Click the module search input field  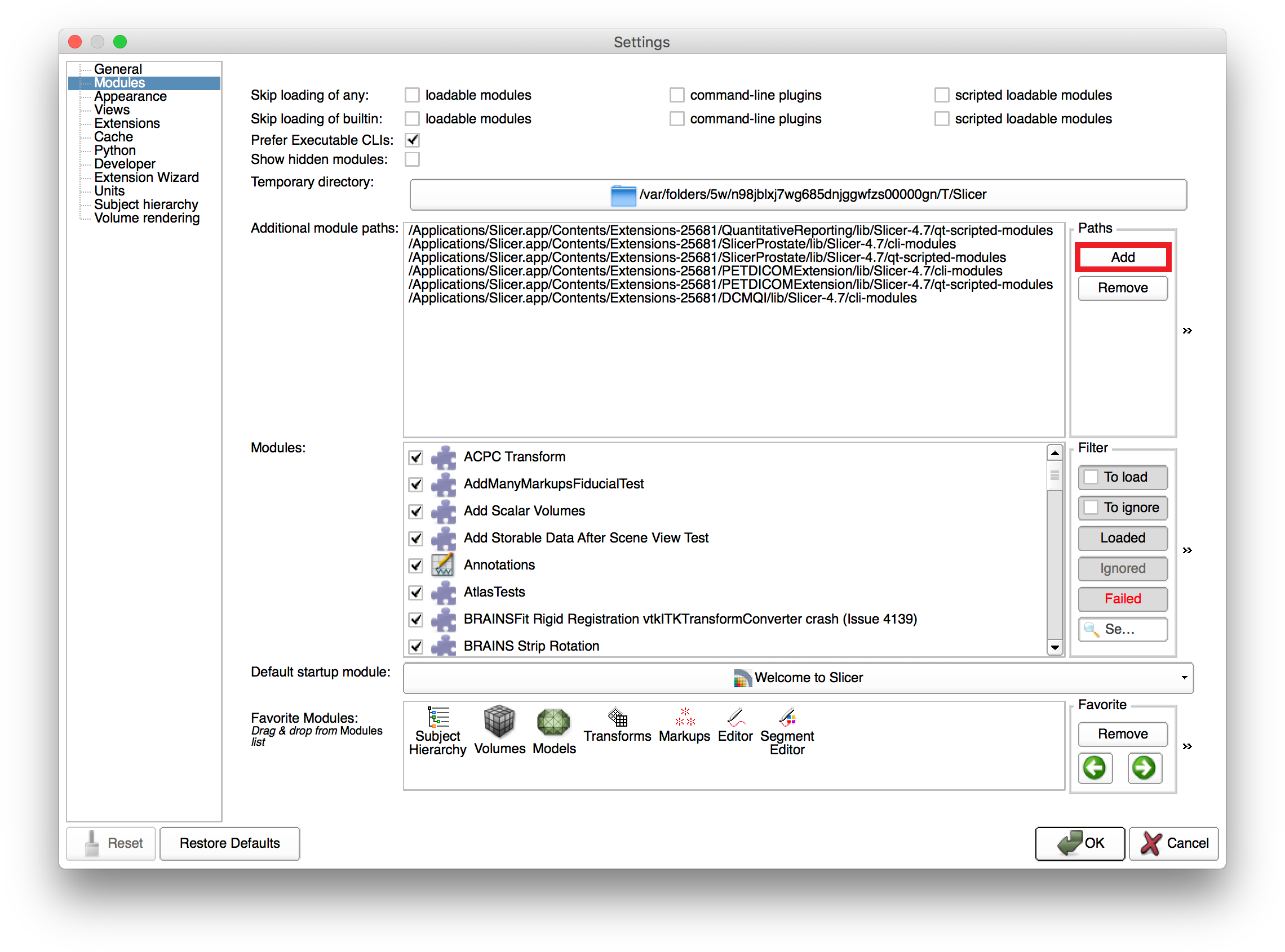coord(1123,630)
